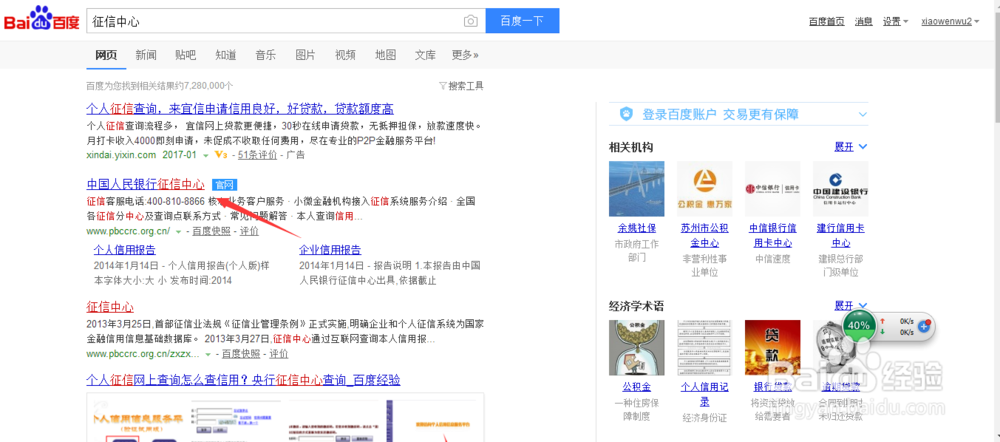Open 个人征信网上查询怎么查信用 百度经验 result

[243, 380]
